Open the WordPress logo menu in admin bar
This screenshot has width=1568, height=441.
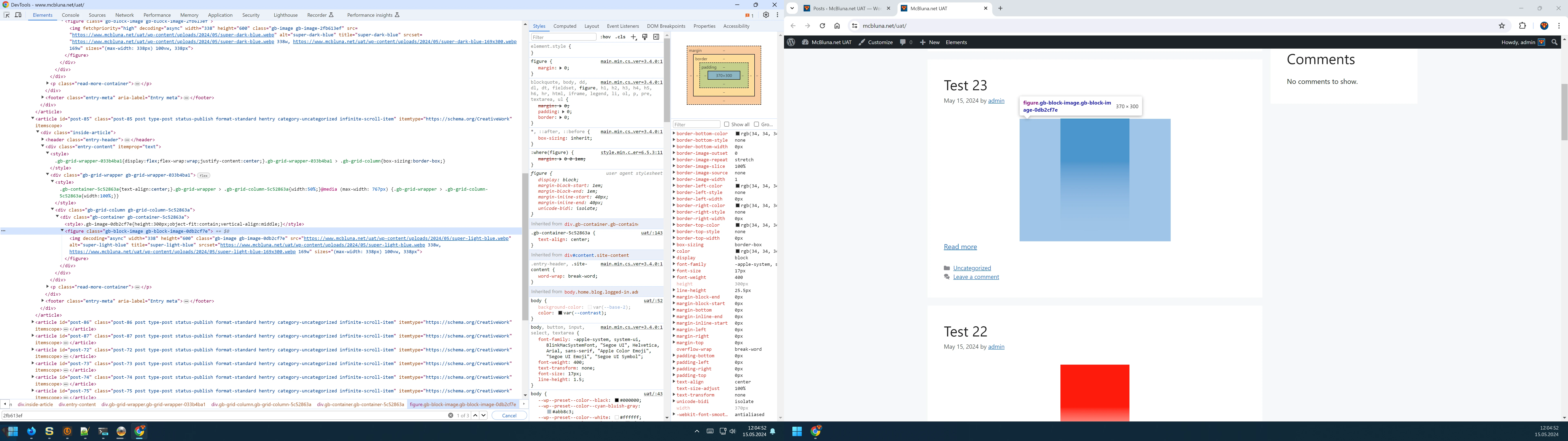pos(791,42)
